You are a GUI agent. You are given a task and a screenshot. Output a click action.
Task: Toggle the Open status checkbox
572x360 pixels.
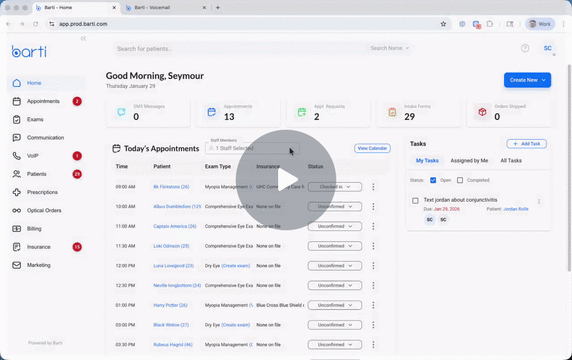(433, 180)
